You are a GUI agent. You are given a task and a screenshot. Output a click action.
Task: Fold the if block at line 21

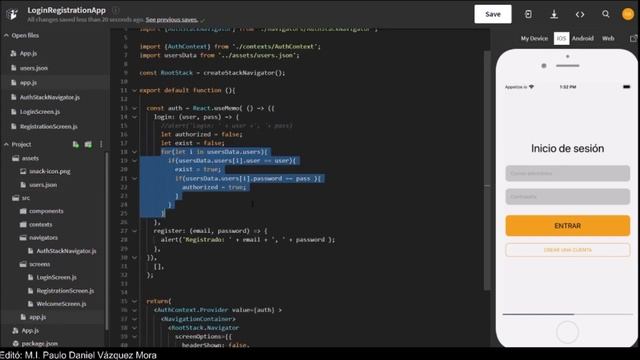coord(134,178)
